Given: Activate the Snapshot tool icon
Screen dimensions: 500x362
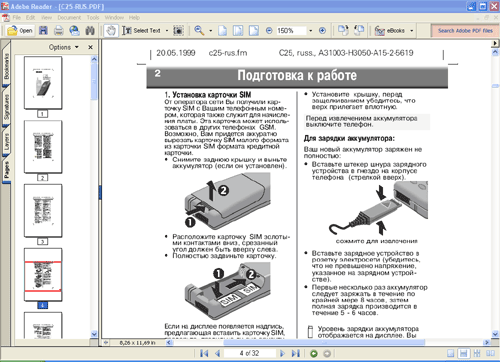Looking at the screenshot, I should click(178, 31).
